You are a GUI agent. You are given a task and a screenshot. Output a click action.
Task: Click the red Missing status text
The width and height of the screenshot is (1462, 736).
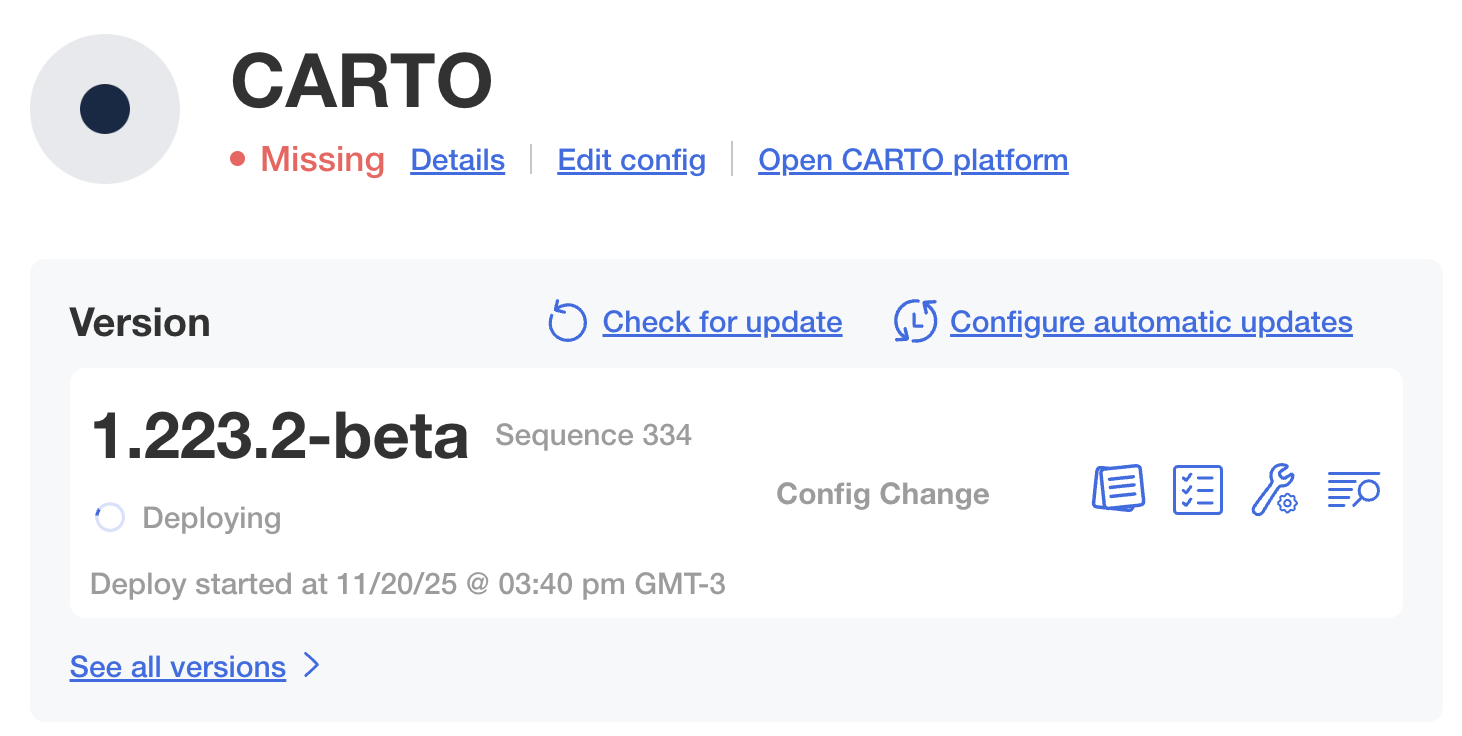click(322, 160)
